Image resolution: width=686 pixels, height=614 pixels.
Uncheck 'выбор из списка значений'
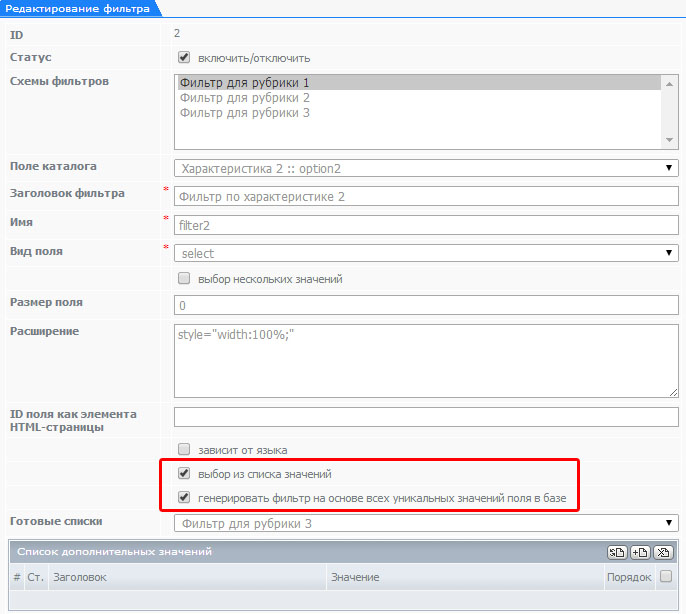click(184, 474)
